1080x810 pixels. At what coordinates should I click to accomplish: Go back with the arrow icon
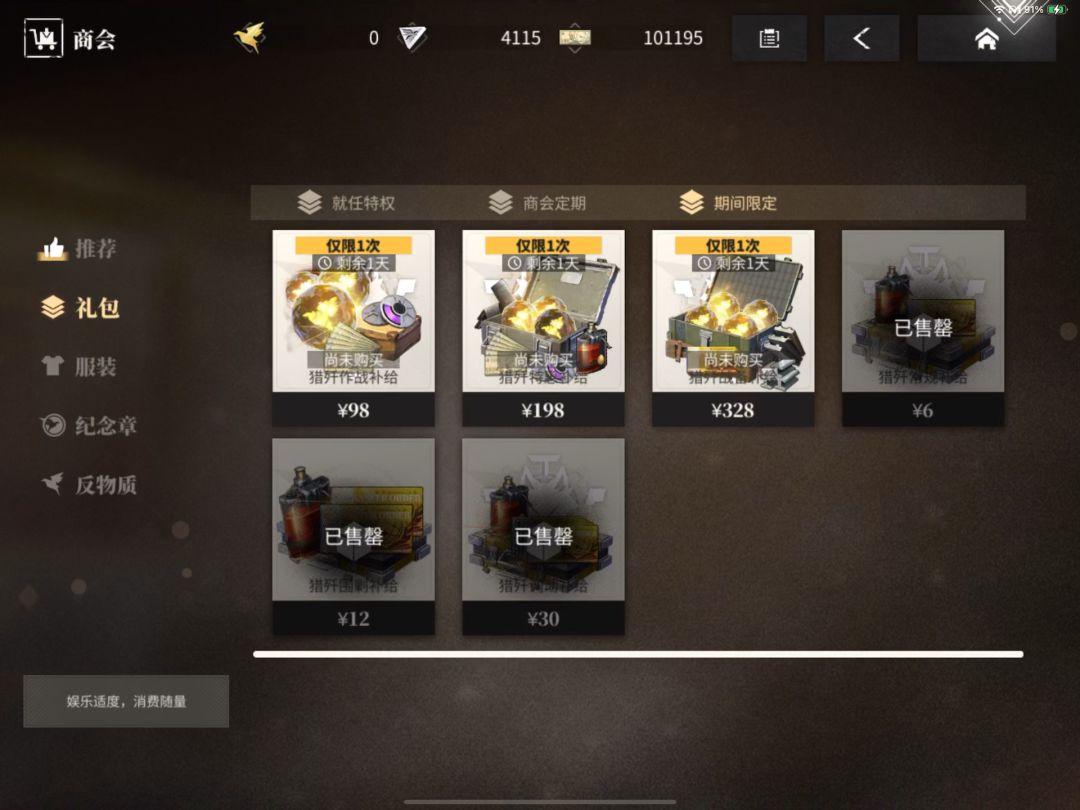(x=862, y=39)
